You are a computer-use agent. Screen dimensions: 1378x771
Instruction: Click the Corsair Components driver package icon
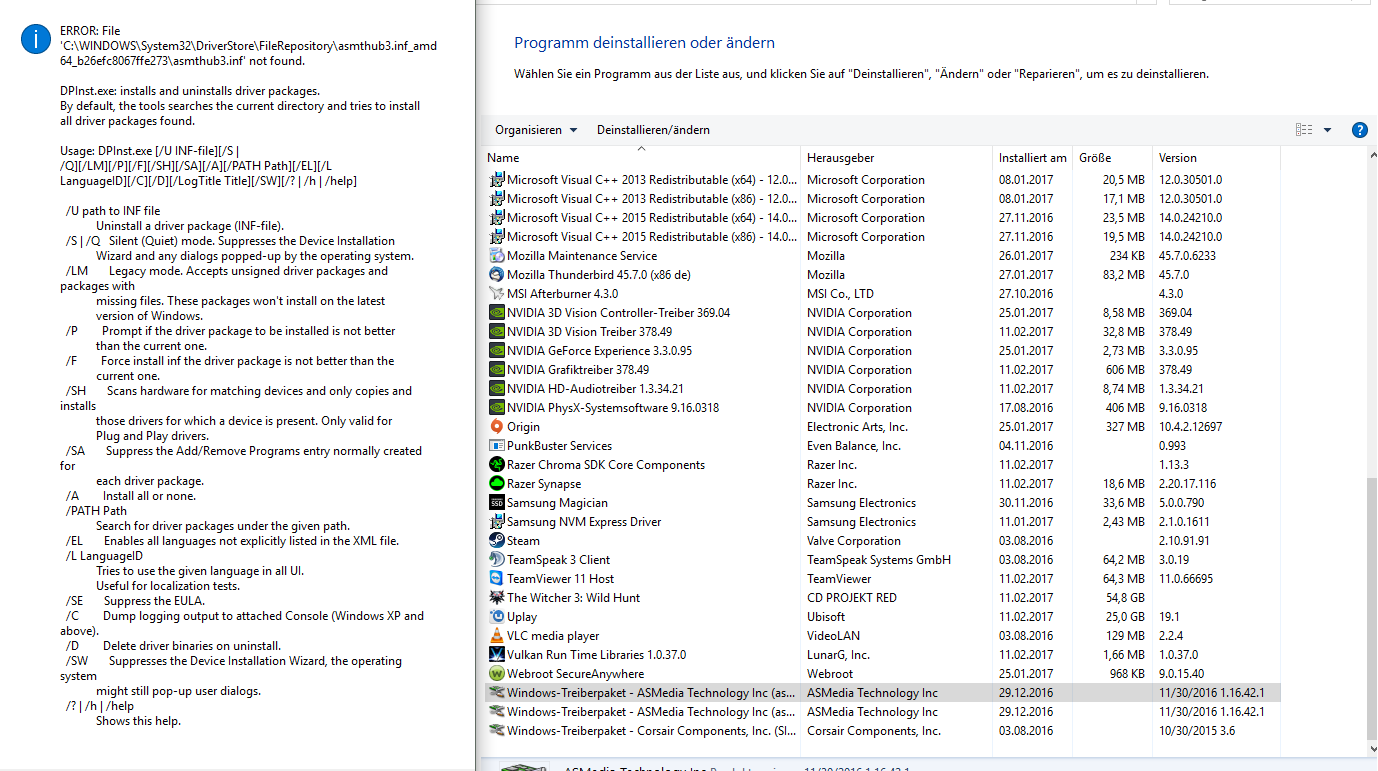click(x=497, y=731)
